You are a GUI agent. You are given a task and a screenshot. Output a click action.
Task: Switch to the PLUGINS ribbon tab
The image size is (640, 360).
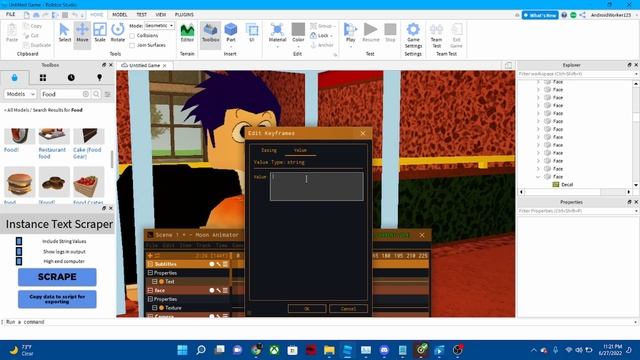[184, 15]
